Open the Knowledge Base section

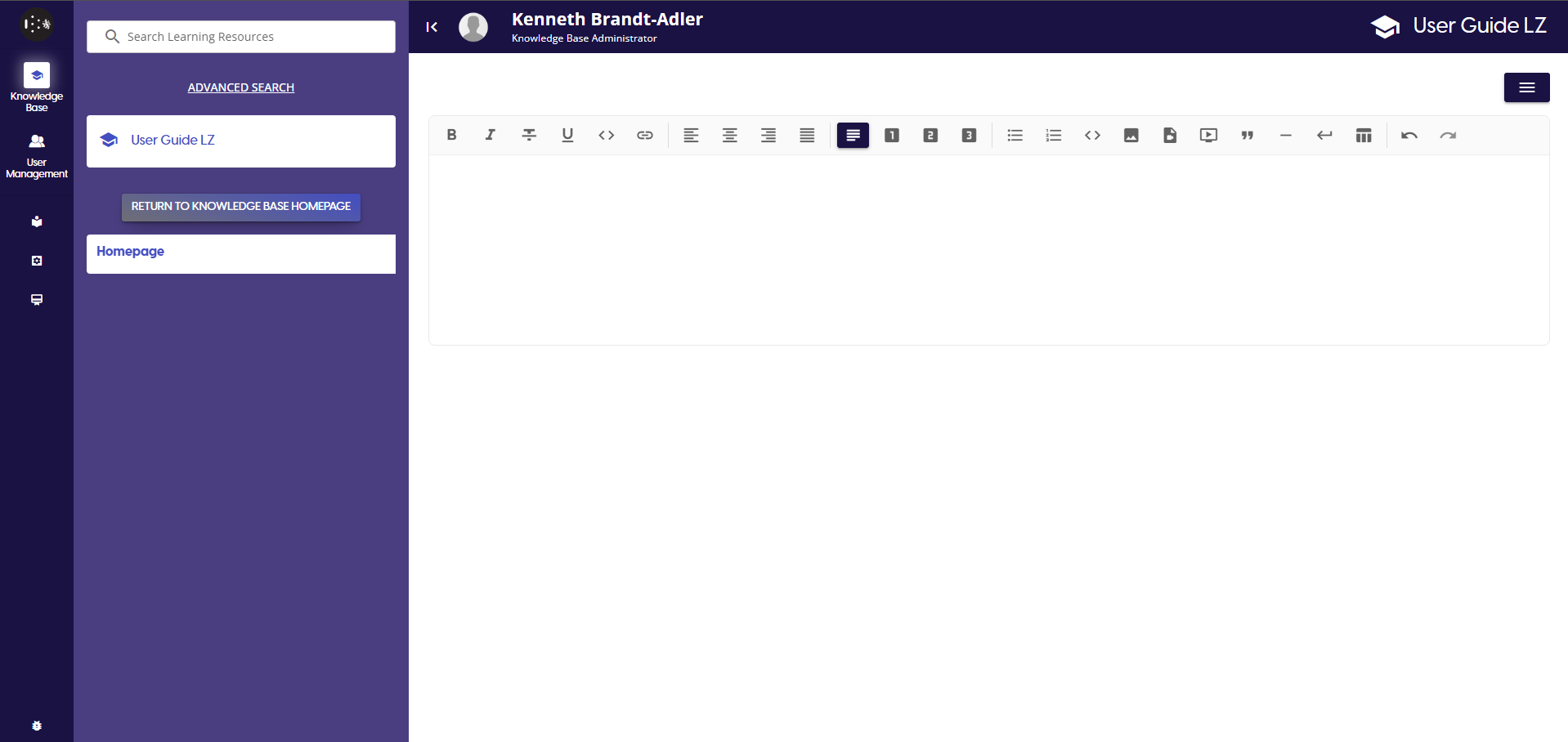[x=37, y=87]
